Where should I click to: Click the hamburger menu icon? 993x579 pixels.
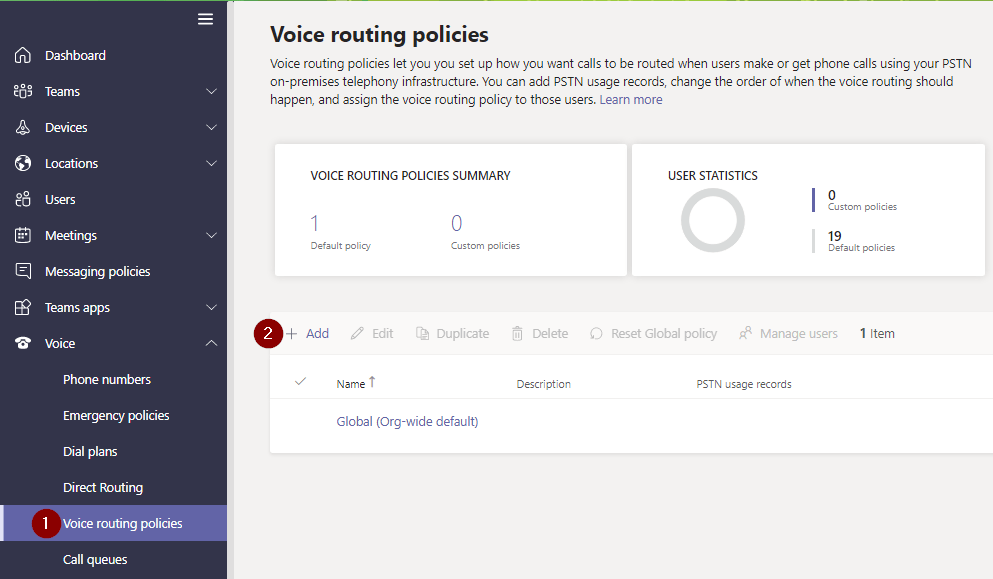tap(205, 19)
